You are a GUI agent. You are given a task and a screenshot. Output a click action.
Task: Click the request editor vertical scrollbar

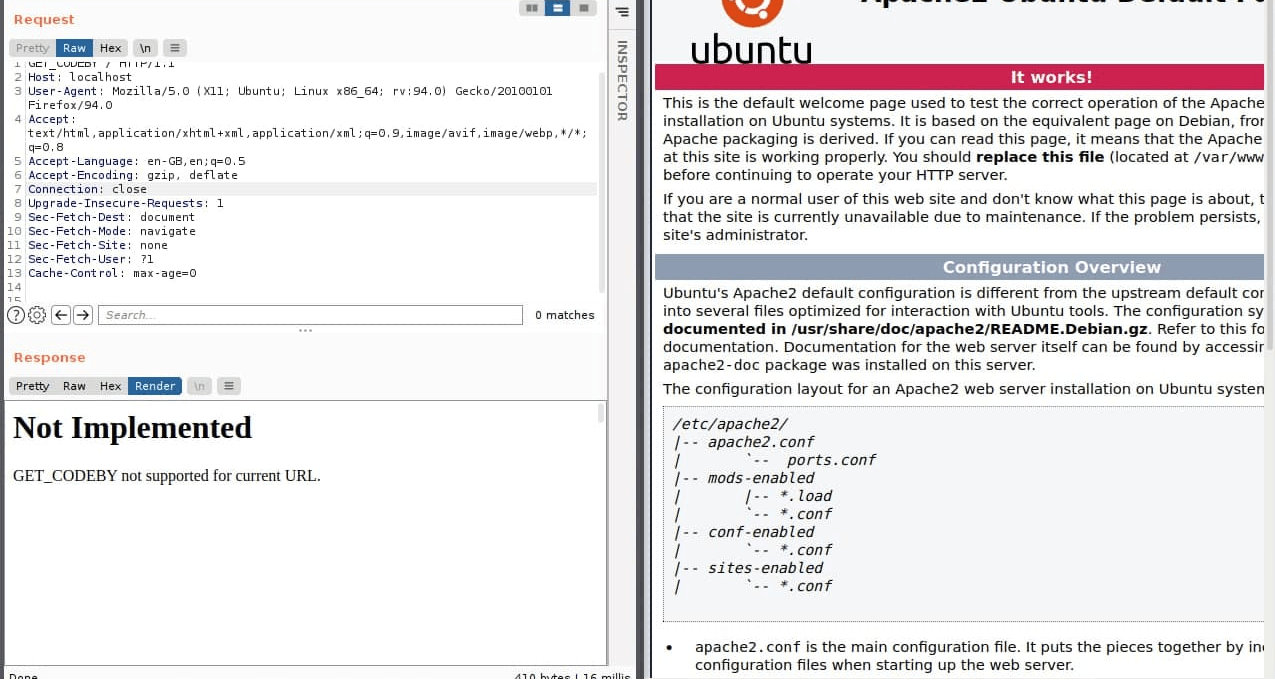[601, 180]
